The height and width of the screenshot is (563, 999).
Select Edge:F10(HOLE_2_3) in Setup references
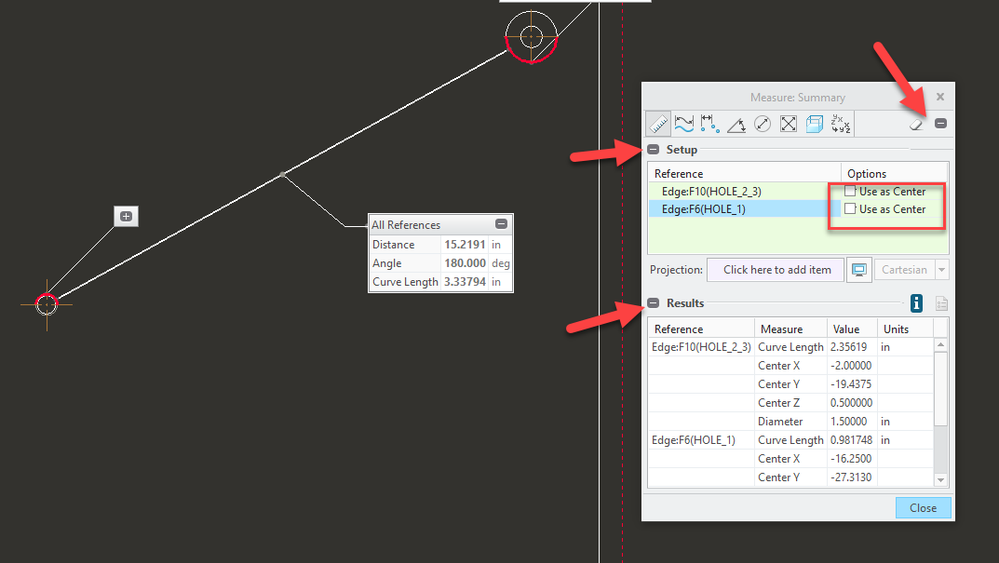coord(711,191)
